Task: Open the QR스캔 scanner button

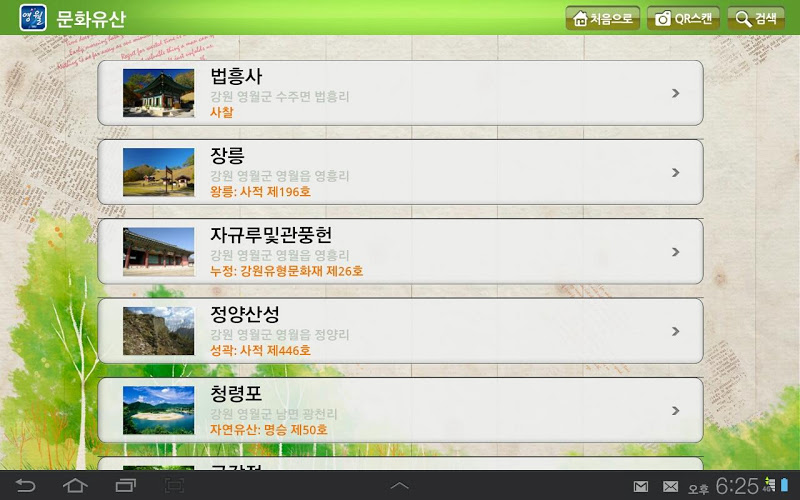Action: click(684, 18)
